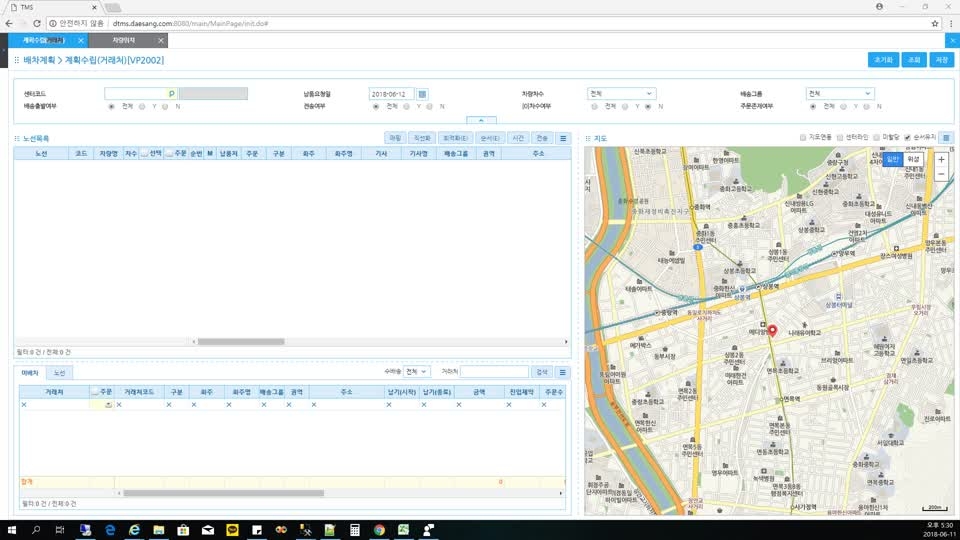Enable the 지도연동 checkbox
Image resolution: width=960 pixels, height=540 pixels.
(x=803, y=138)
